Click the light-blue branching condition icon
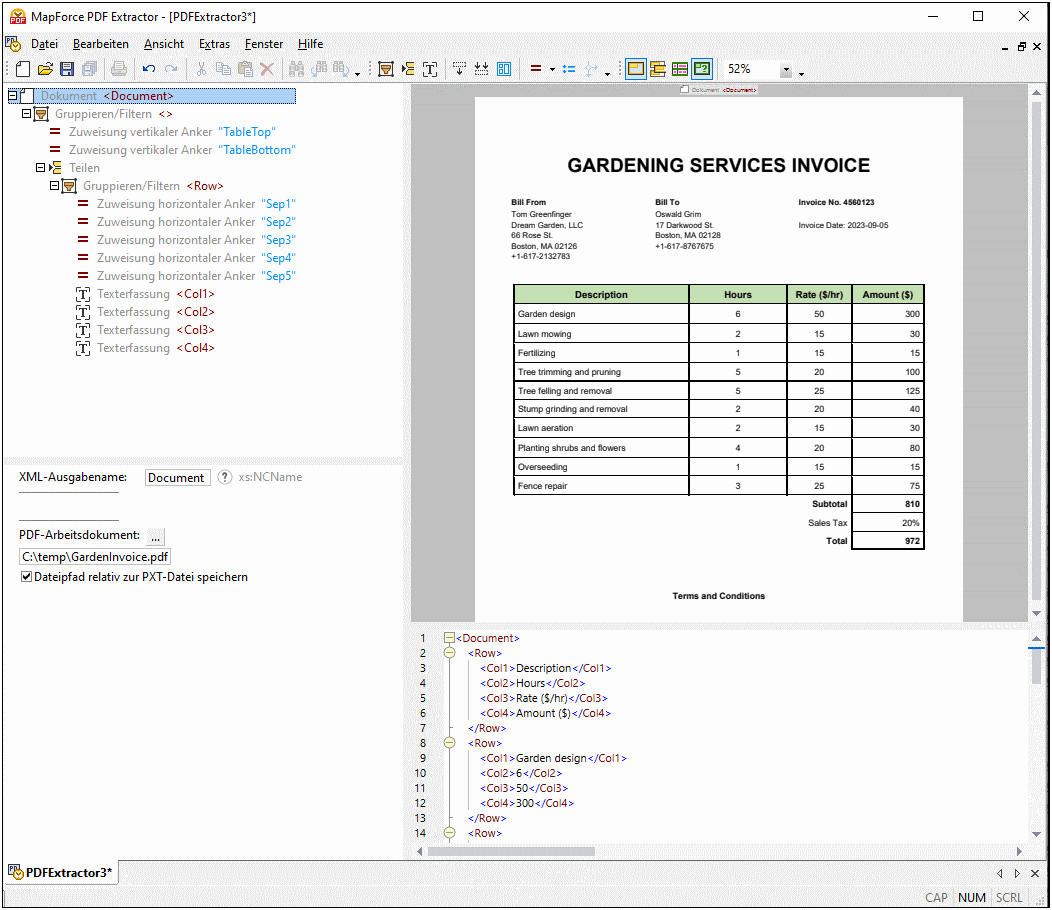This screenshot has width=1052, height=910. click(591, 69)
